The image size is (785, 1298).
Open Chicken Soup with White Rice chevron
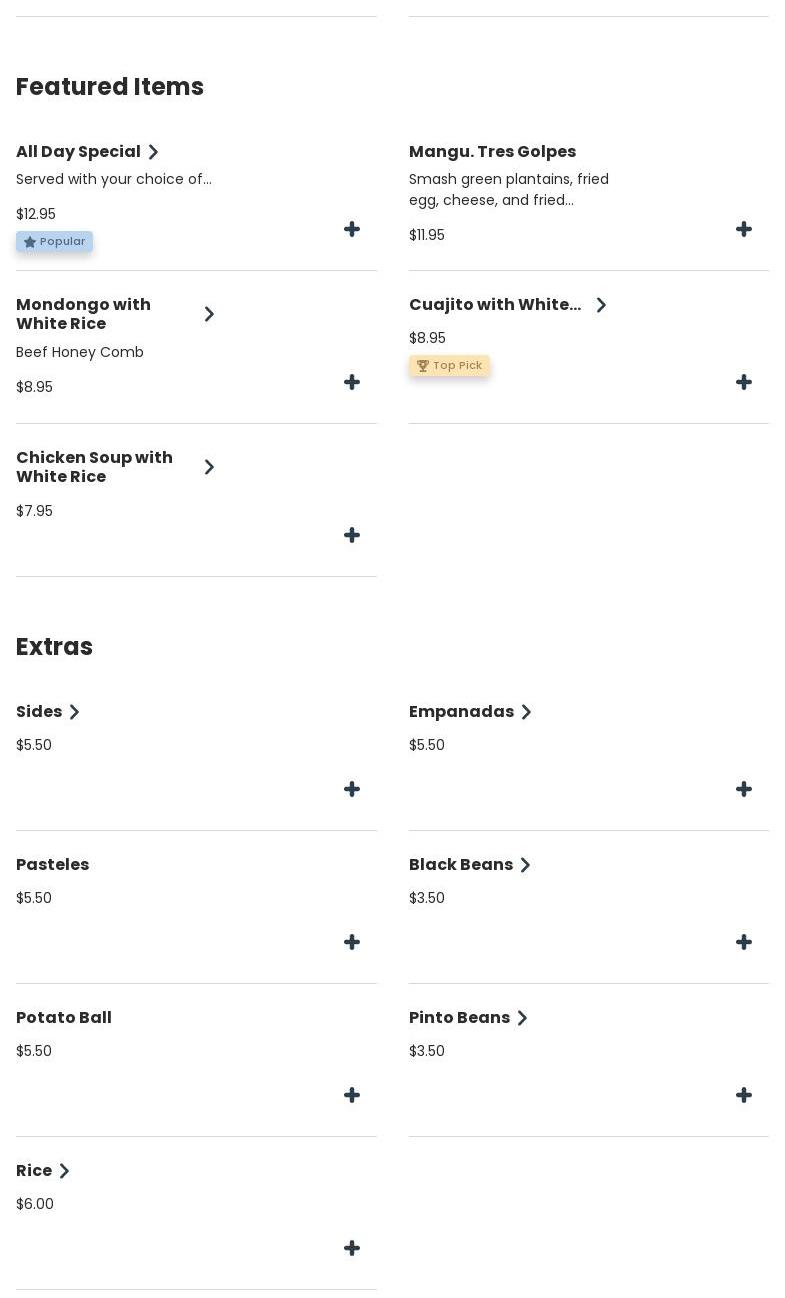(x=209, y=467)
